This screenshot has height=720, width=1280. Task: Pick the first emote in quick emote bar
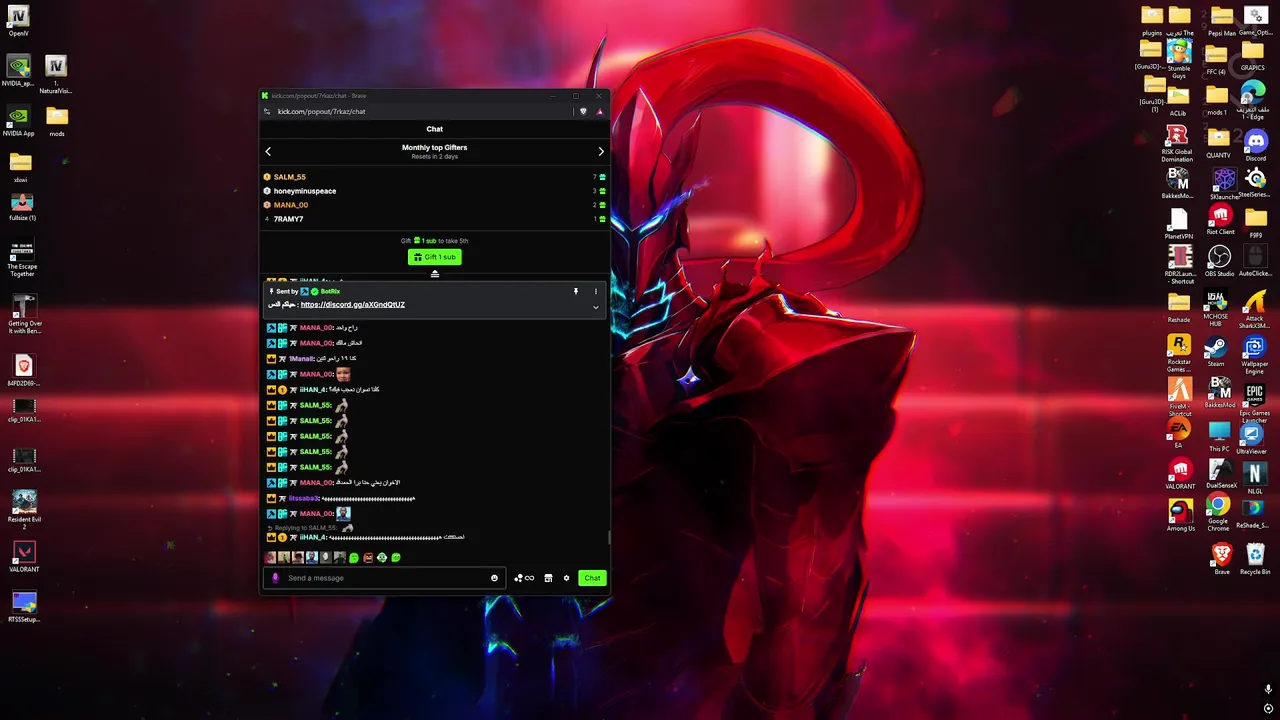click(270, 557)
